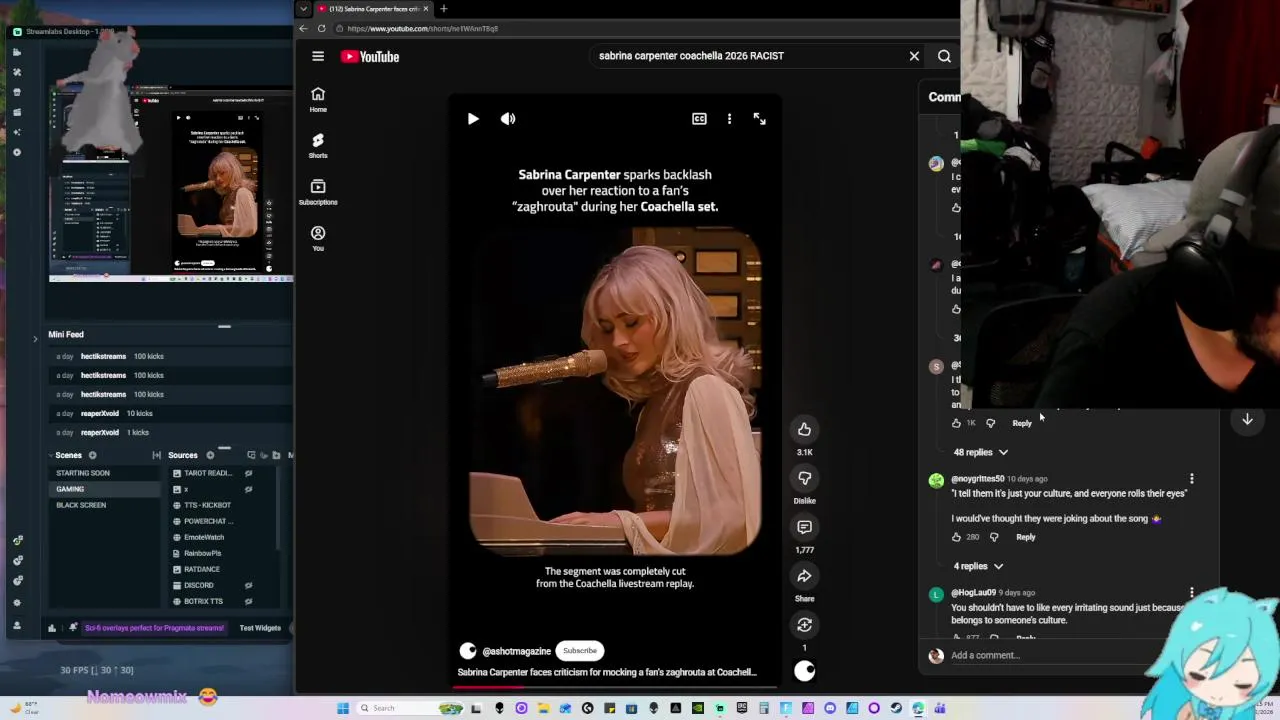Toggle visibility of x source
Viewport: 1280px width, 720px height.
pyautogui.click(x=249, y=489)
